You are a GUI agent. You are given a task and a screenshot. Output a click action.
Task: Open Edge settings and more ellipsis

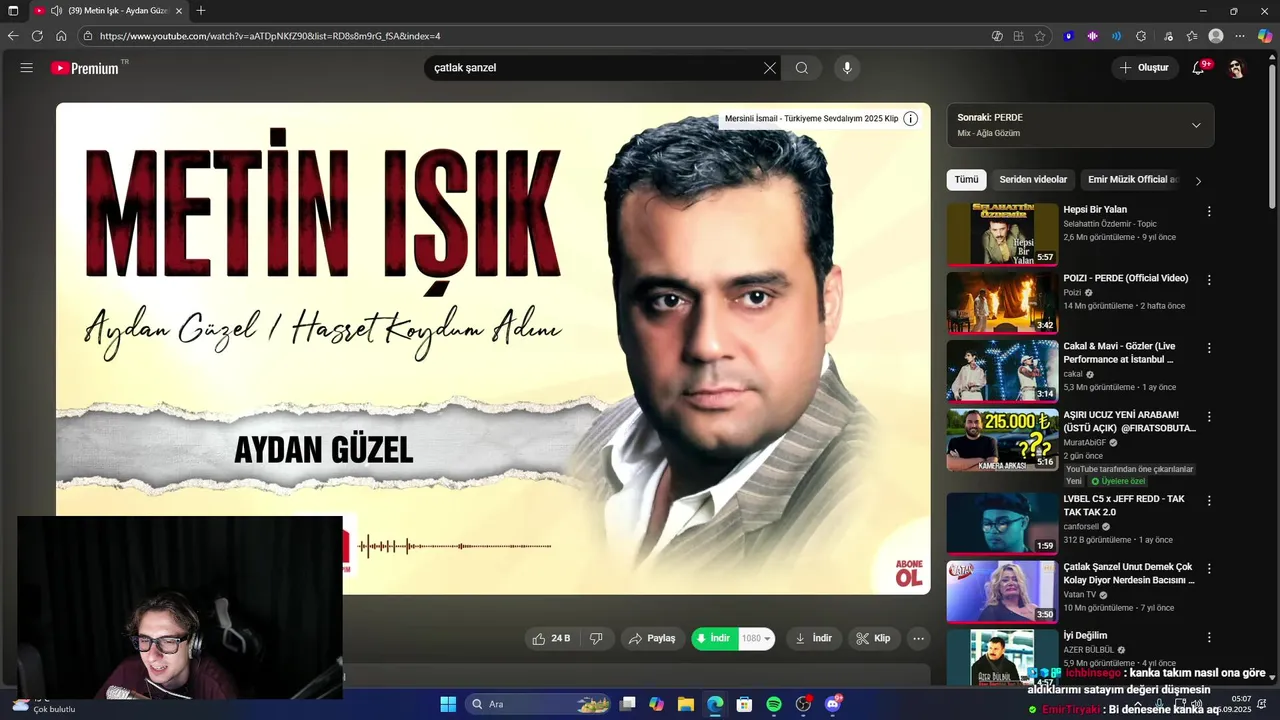[x=1240, y=36]
